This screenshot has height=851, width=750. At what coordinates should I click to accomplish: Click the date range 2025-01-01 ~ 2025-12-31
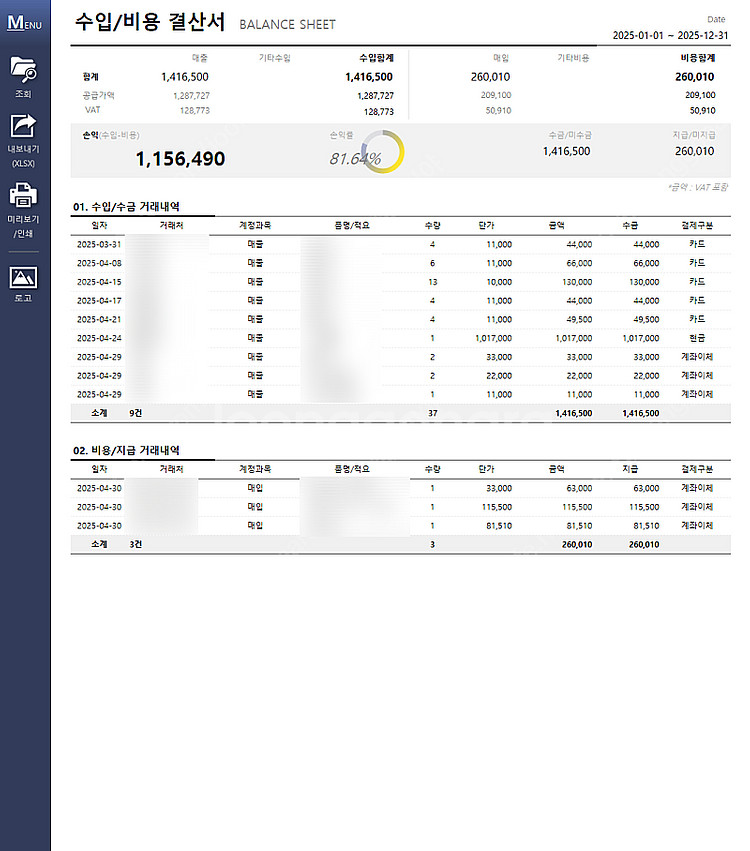pos(670,35)
